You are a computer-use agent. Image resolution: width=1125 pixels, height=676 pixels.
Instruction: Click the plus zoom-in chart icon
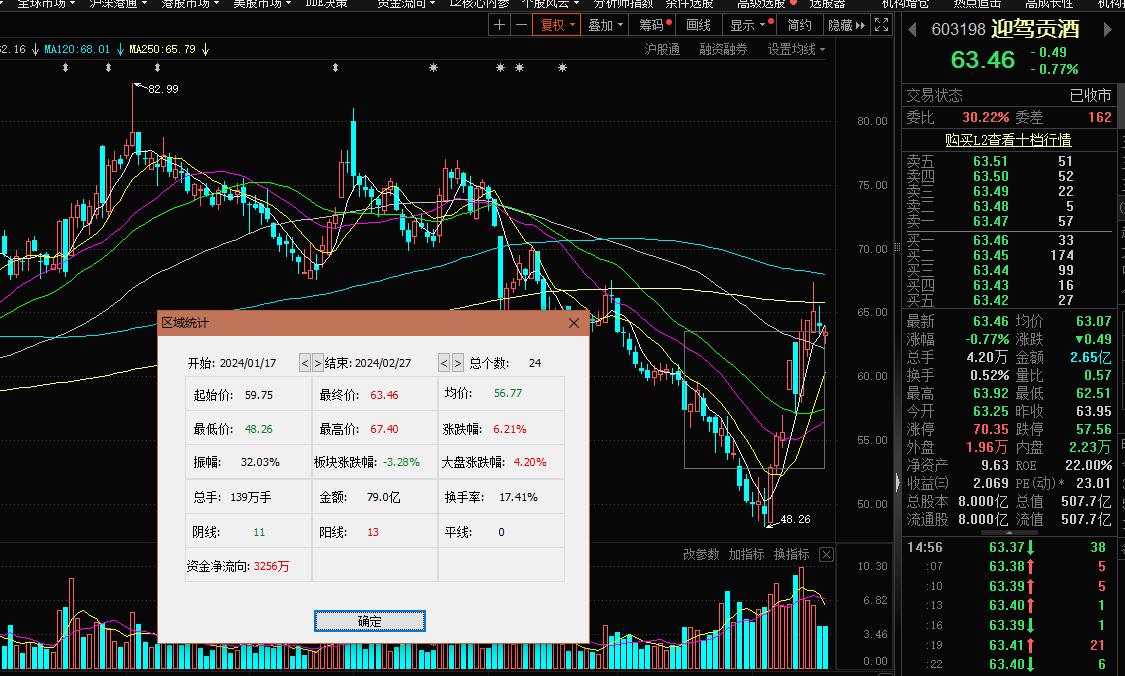[x=499, y=25]
